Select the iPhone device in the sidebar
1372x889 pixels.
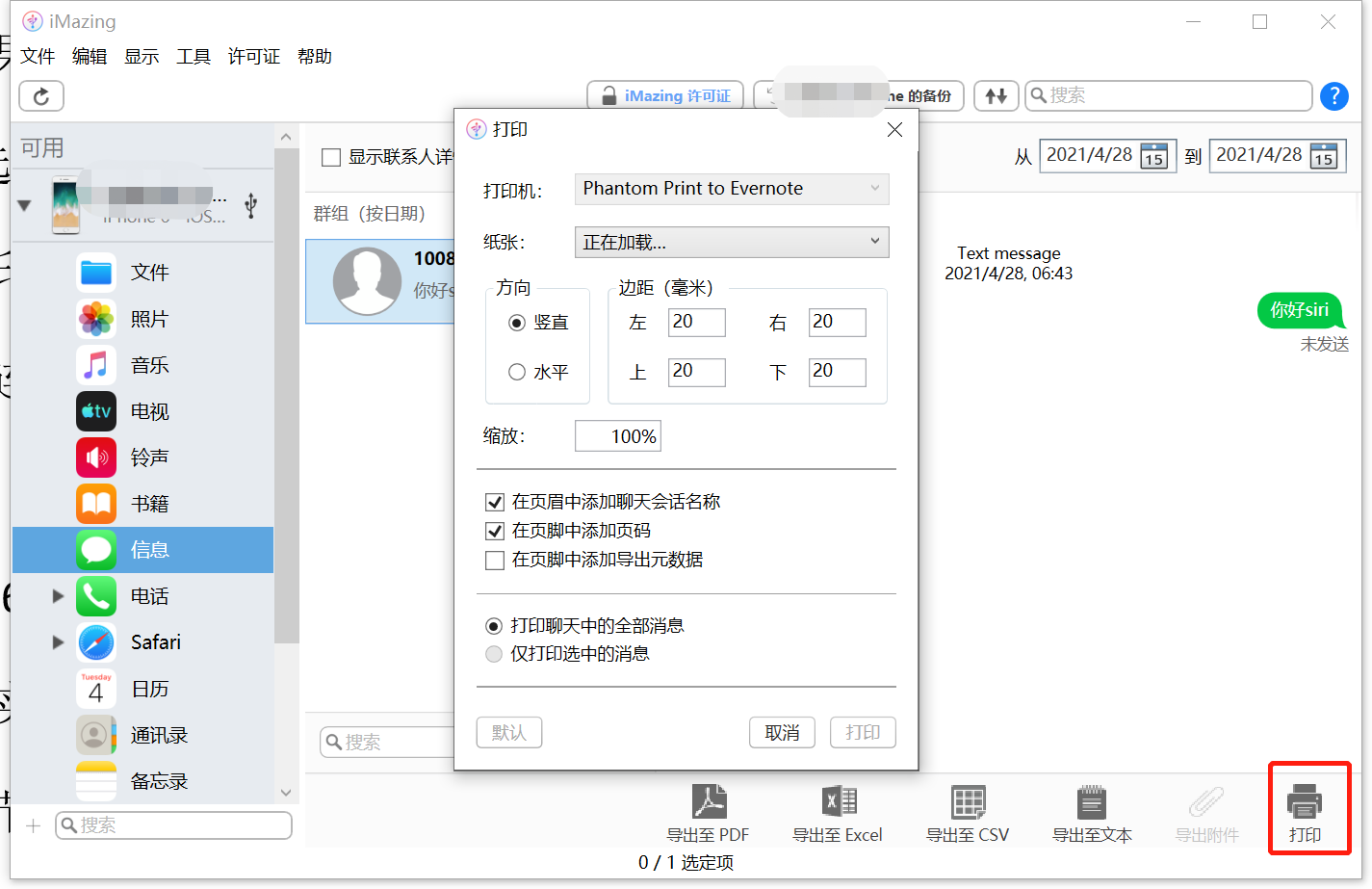click(142, 204)
